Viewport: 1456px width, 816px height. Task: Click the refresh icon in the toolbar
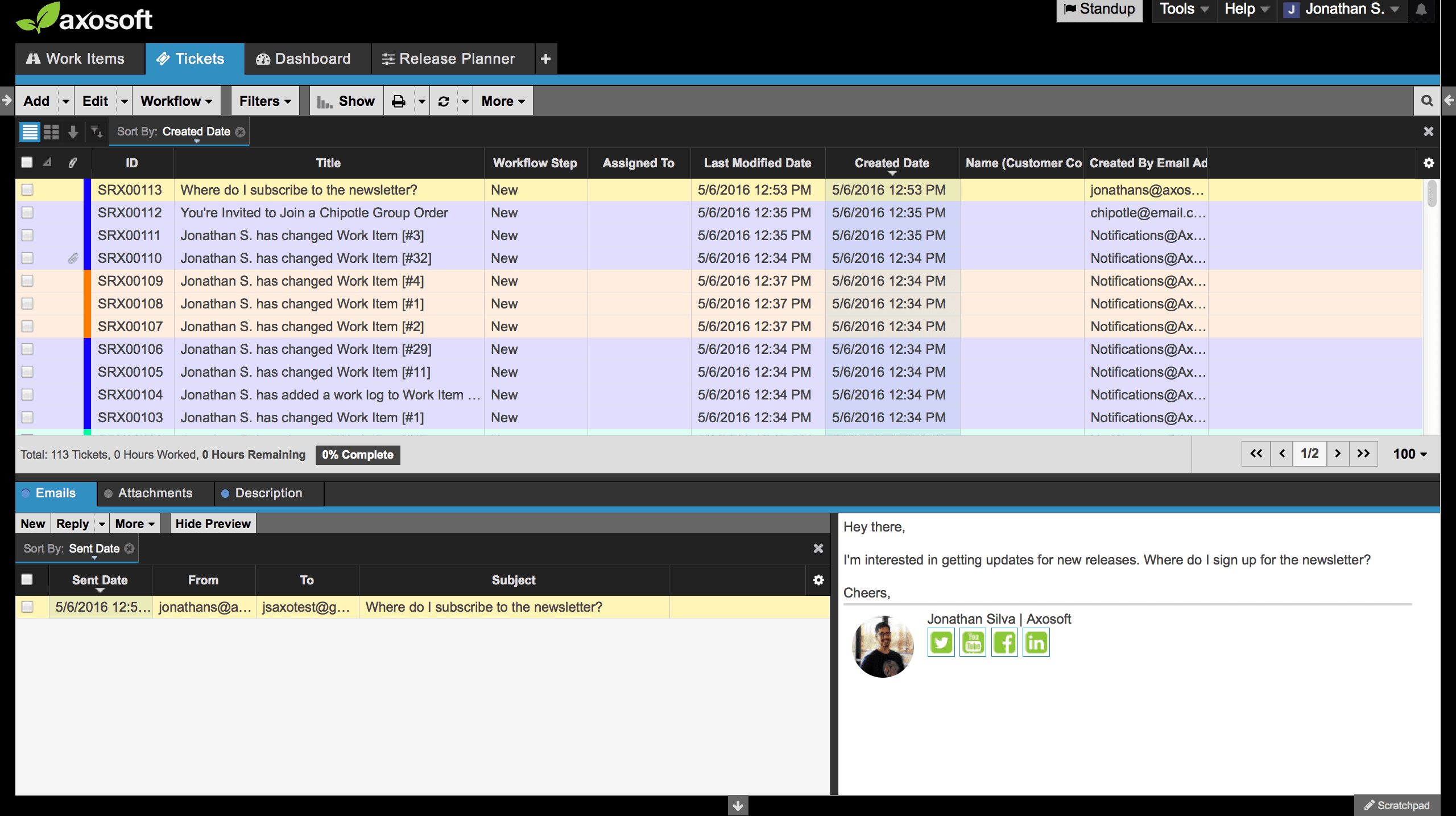coord(444,101)
